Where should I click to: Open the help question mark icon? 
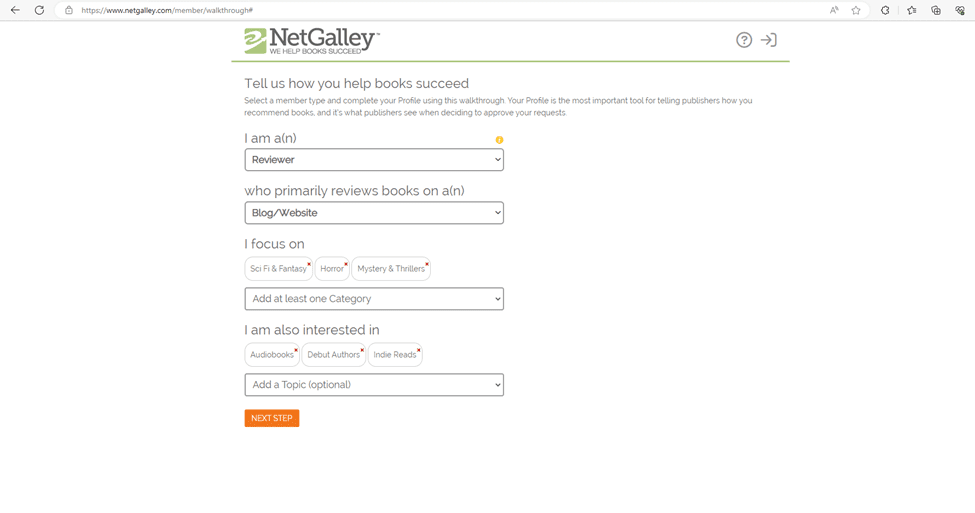[x=744, y=40]
